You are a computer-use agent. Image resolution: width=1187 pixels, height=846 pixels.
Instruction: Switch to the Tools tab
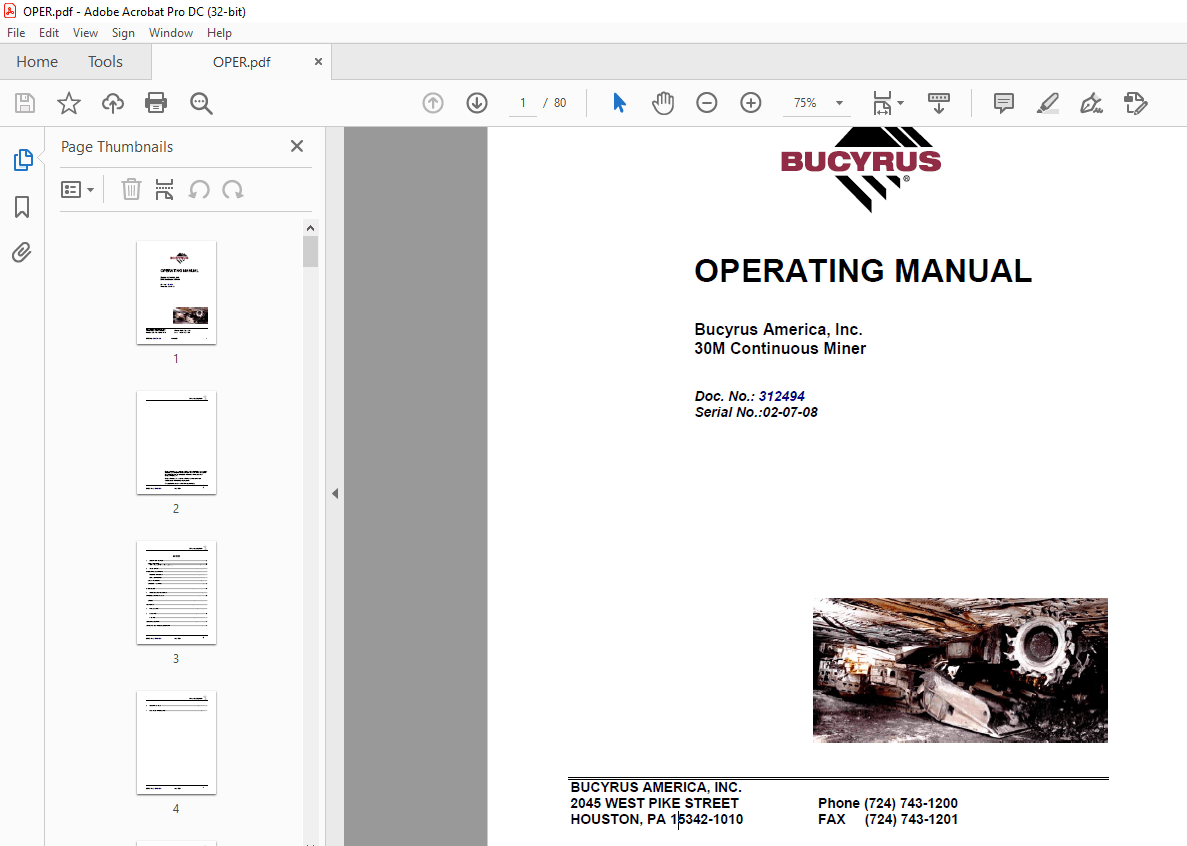[x=105, y=61]
